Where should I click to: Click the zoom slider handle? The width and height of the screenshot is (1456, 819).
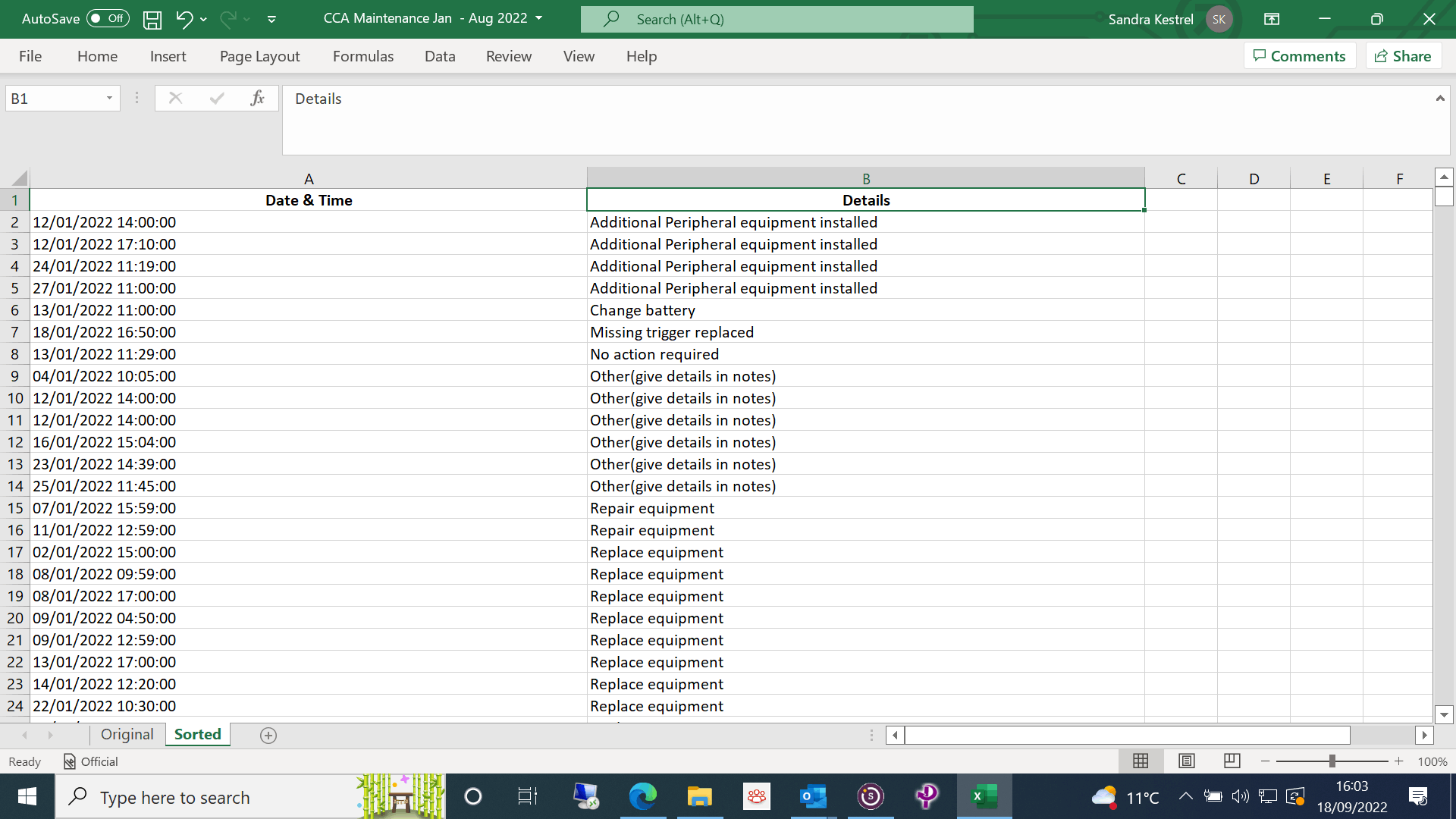tap(1332, 761)
